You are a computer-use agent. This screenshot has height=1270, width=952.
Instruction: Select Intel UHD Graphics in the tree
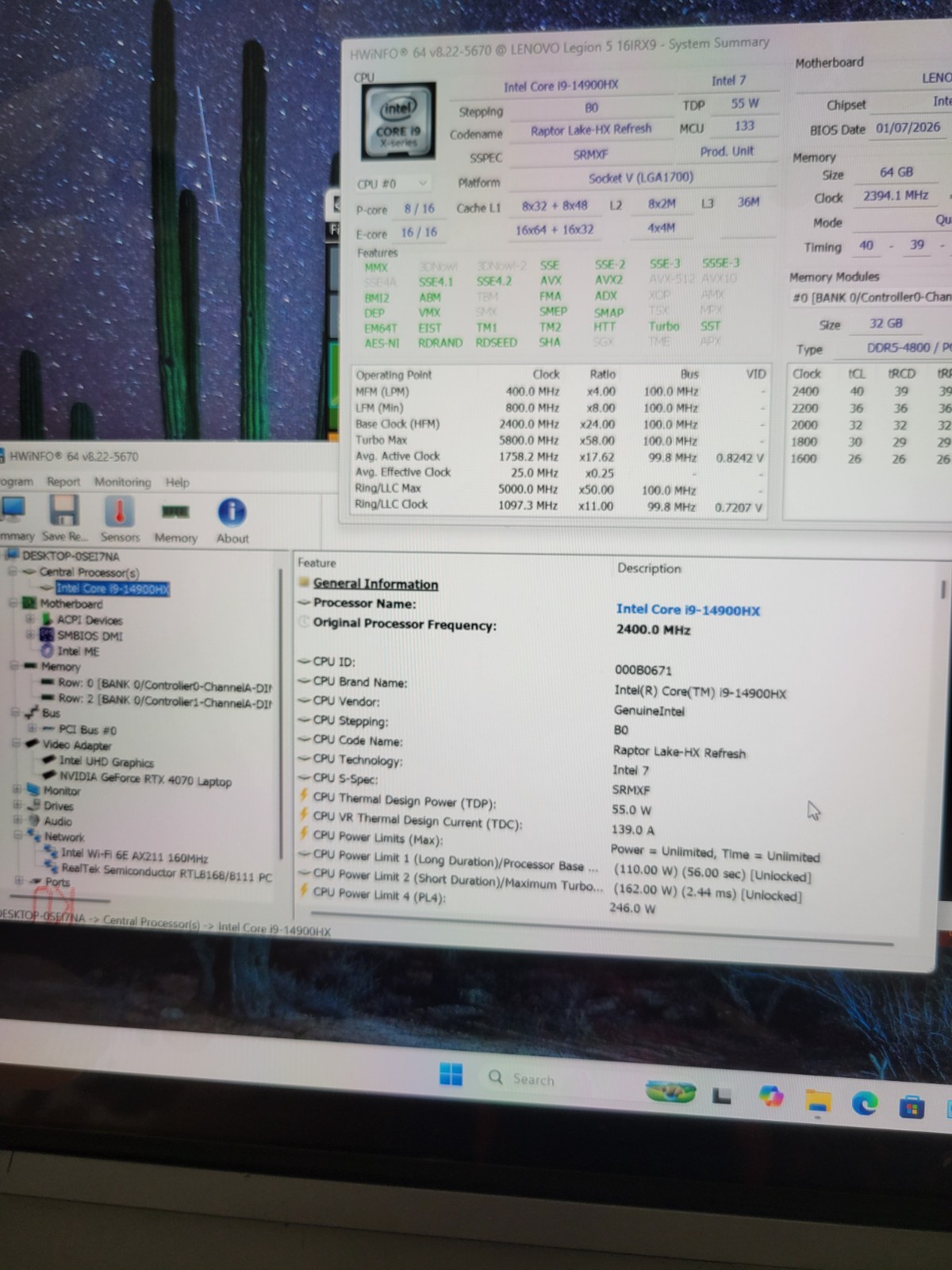(x=106, y=762)
